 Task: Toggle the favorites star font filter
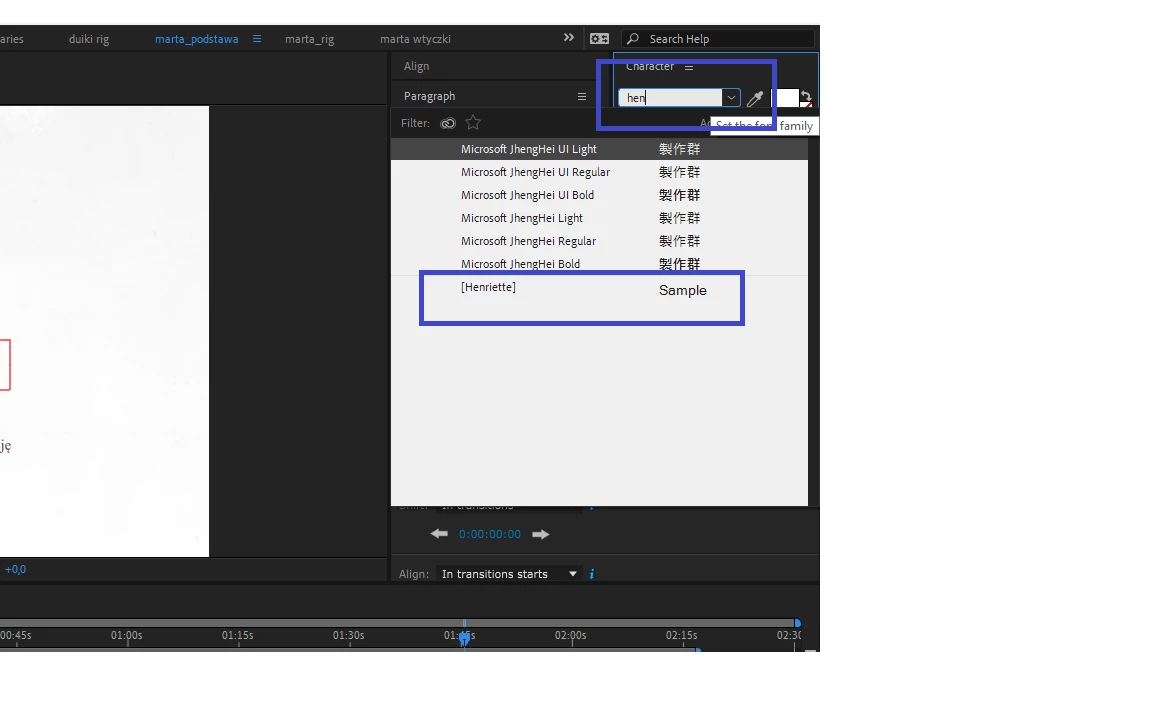[x=473, y=123]
